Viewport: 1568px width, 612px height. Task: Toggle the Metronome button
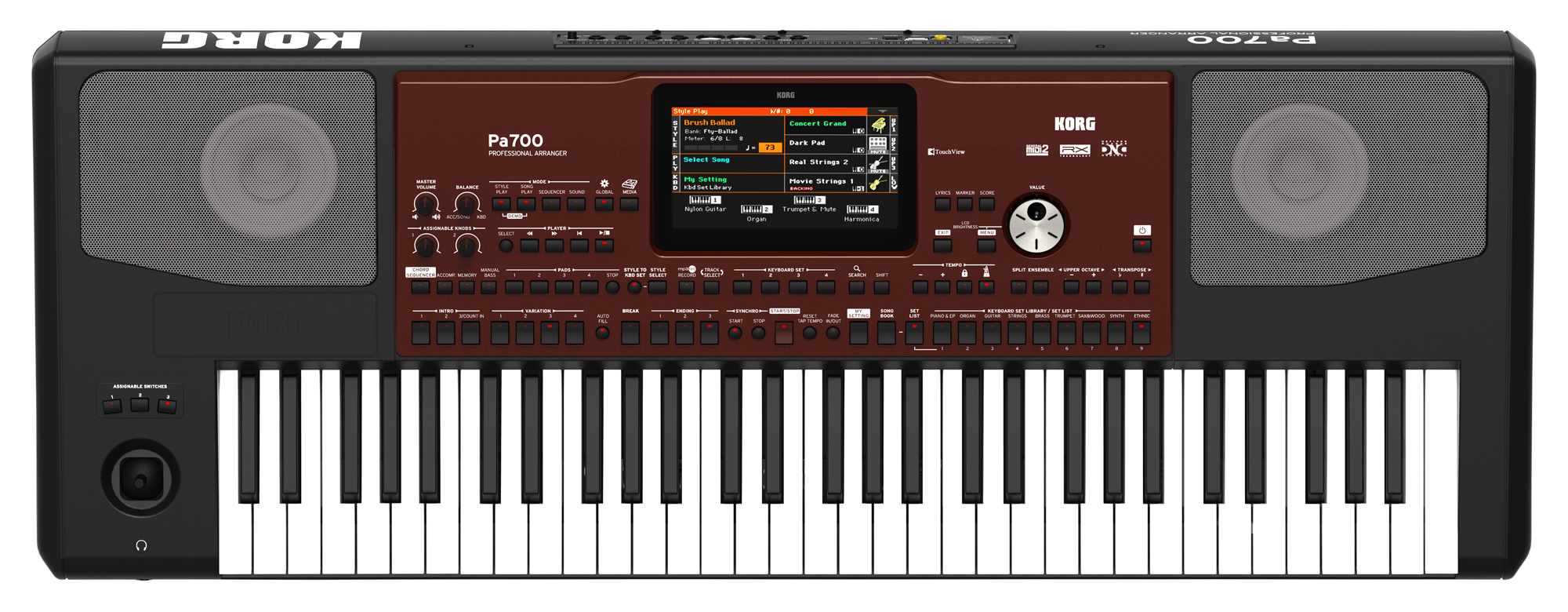tap(987, 287)
